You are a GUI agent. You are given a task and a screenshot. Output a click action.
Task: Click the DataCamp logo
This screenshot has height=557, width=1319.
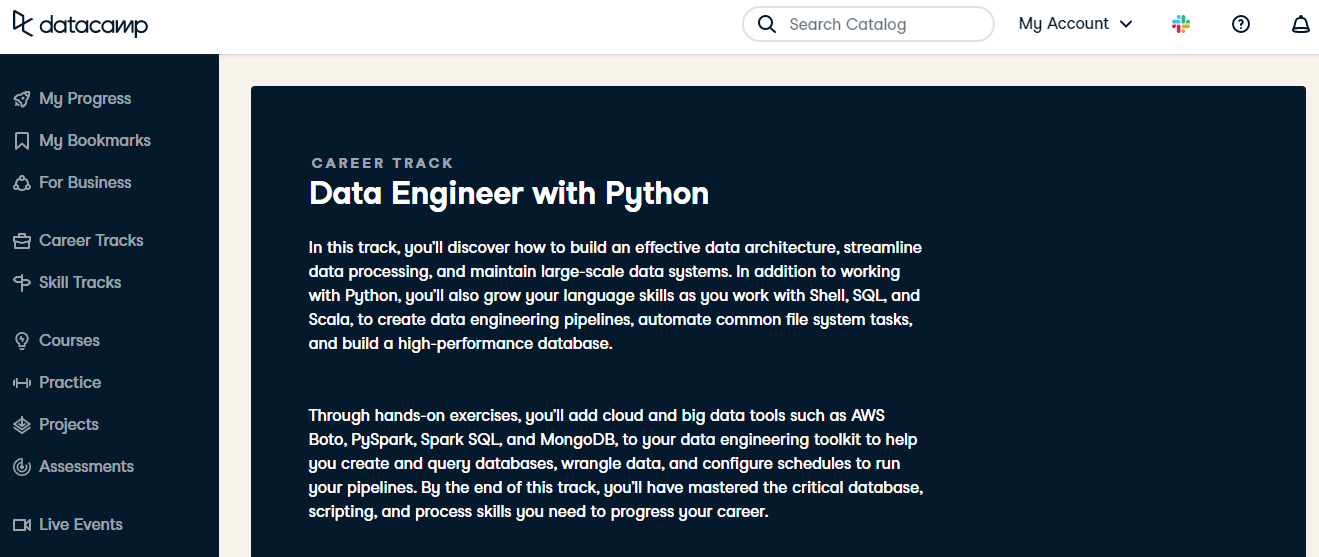(80, 24)
